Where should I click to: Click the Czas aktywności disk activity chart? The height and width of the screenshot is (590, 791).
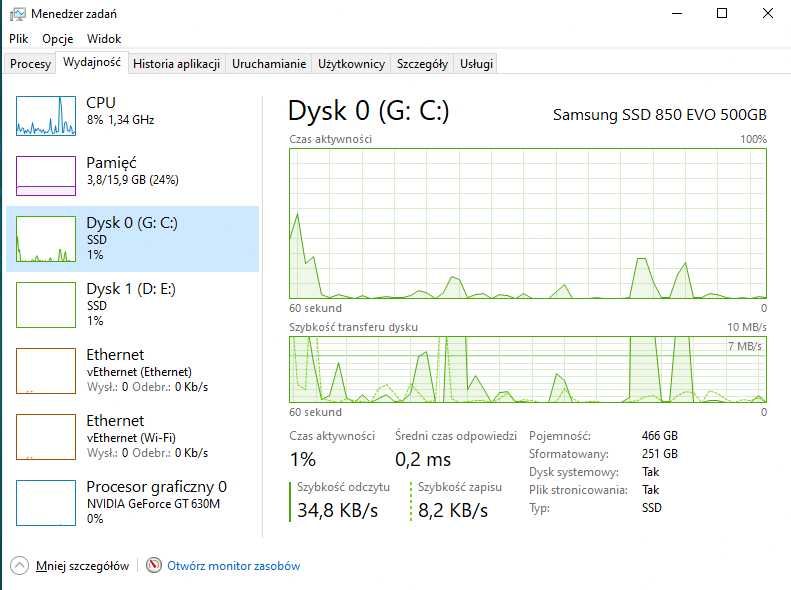(528, 224)
